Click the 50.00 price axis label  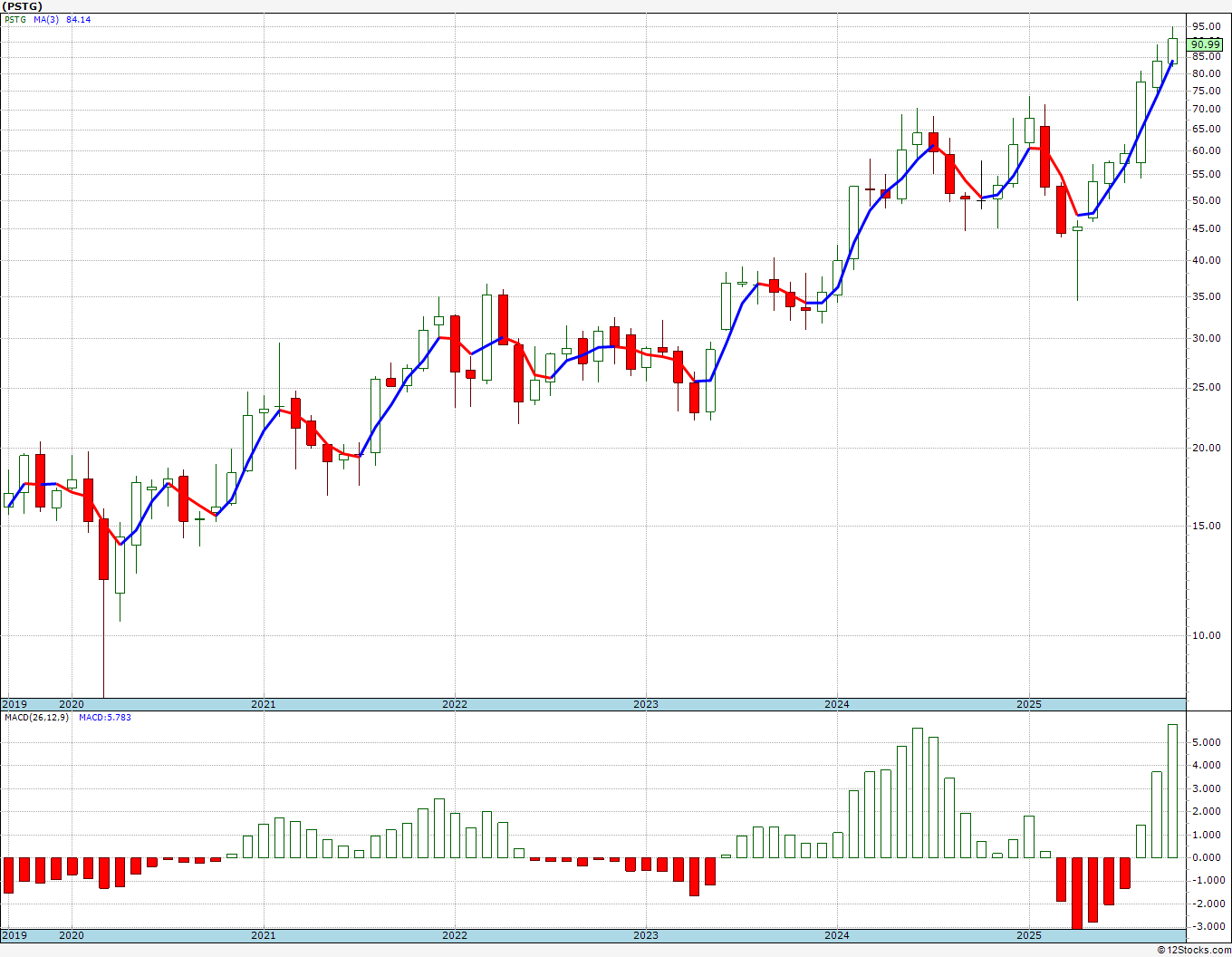1206,201
